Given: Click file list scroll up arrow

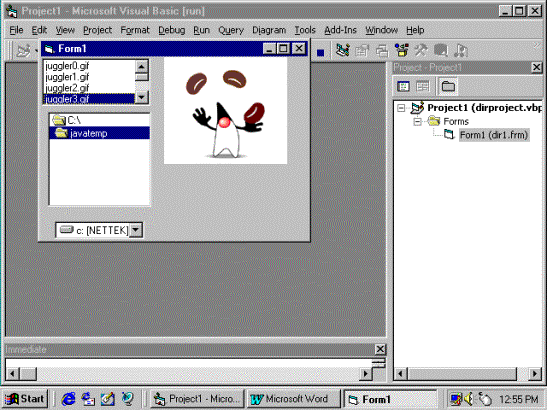Looking at the screenshot, I should point(142,66).
